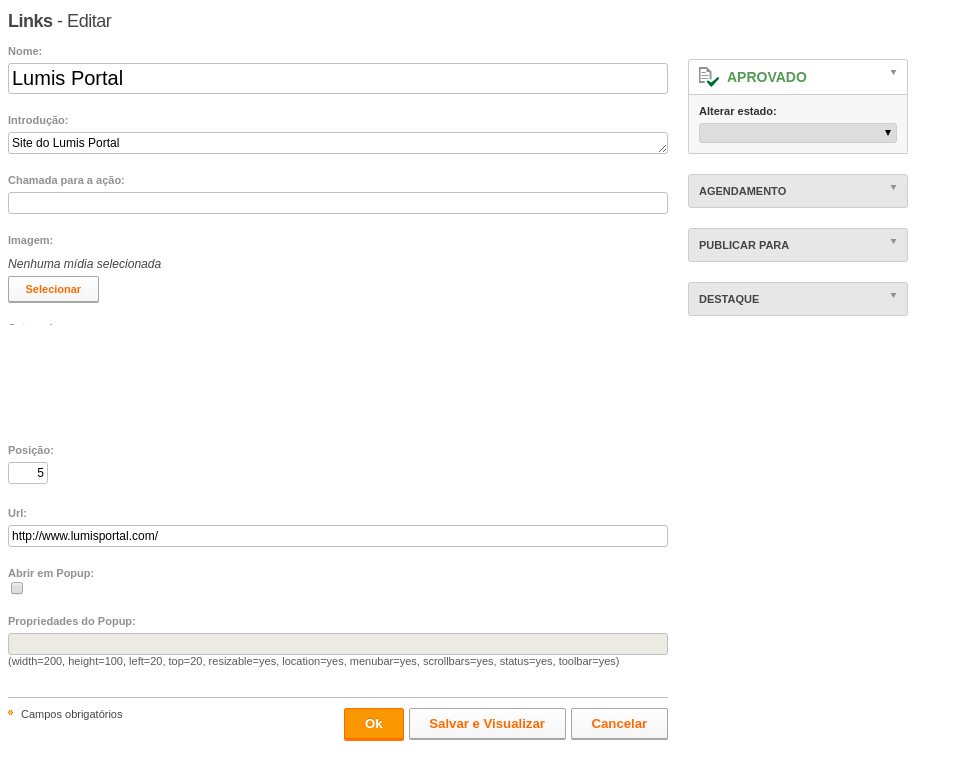Expand the AGENDAMENTO section
975x764 pixels.
tap(797, 191)
